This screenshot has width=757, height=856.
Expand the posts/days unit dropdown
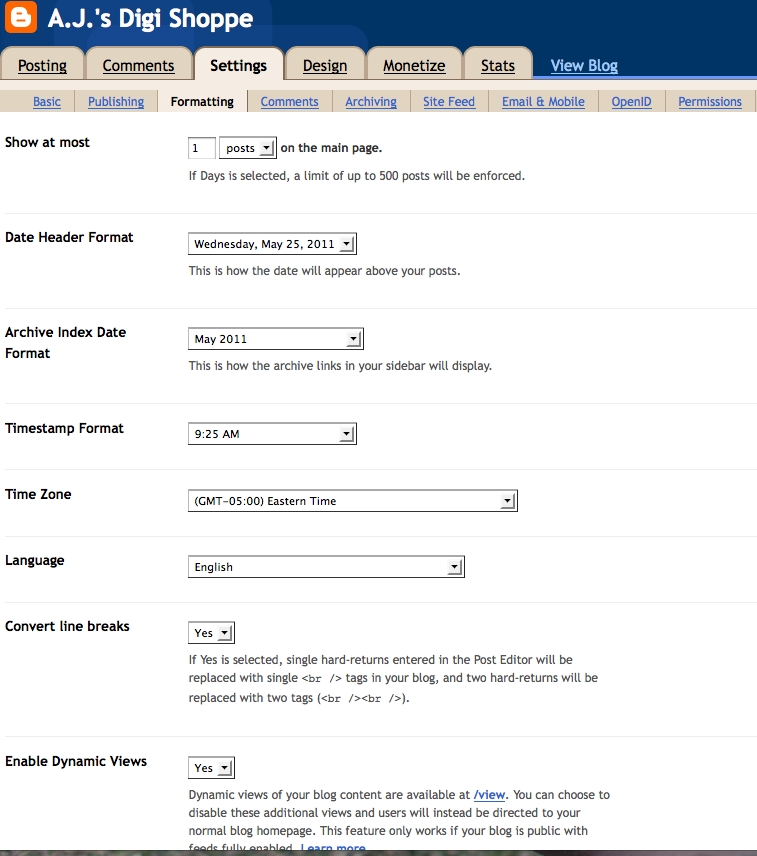[247, 148]
